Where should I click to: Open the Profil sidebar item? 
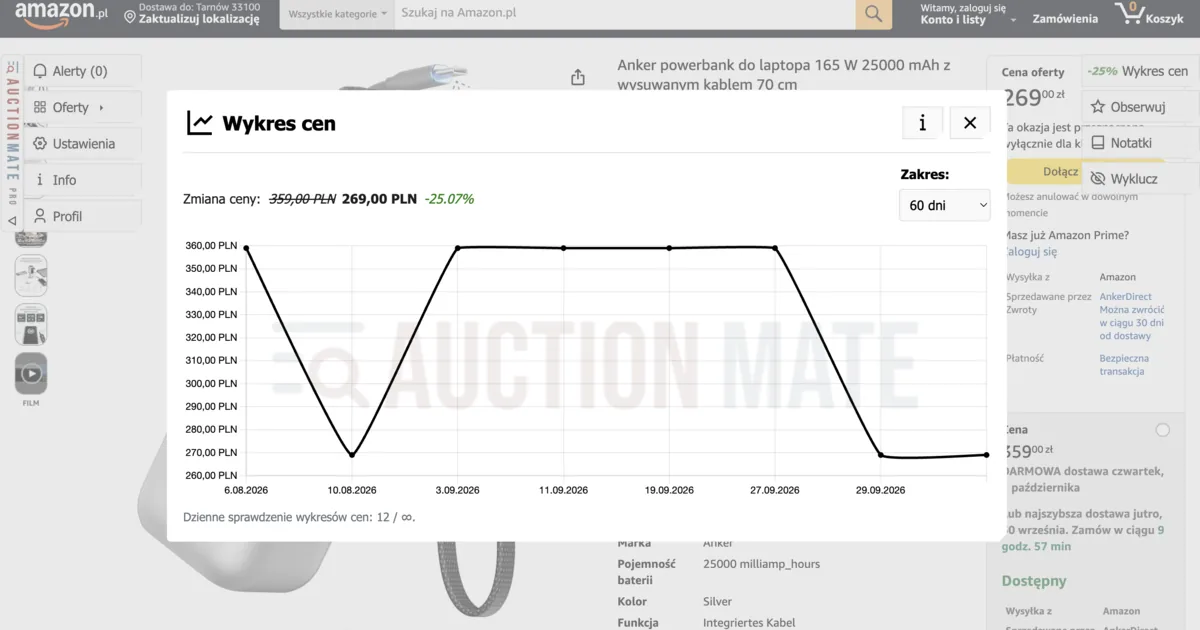point(82,216)
